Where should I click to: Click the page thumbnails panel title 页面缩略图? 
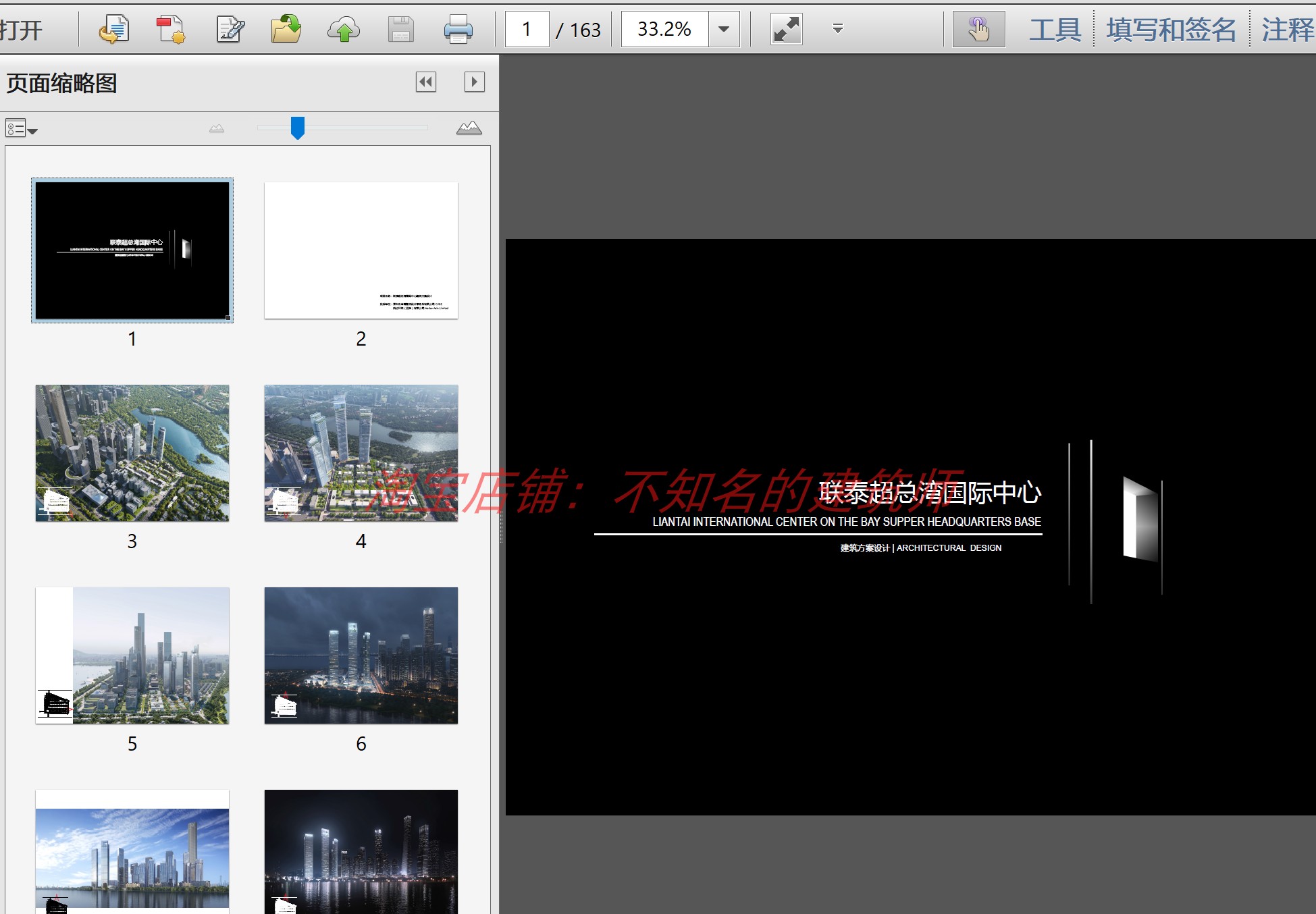click(61, 83)
